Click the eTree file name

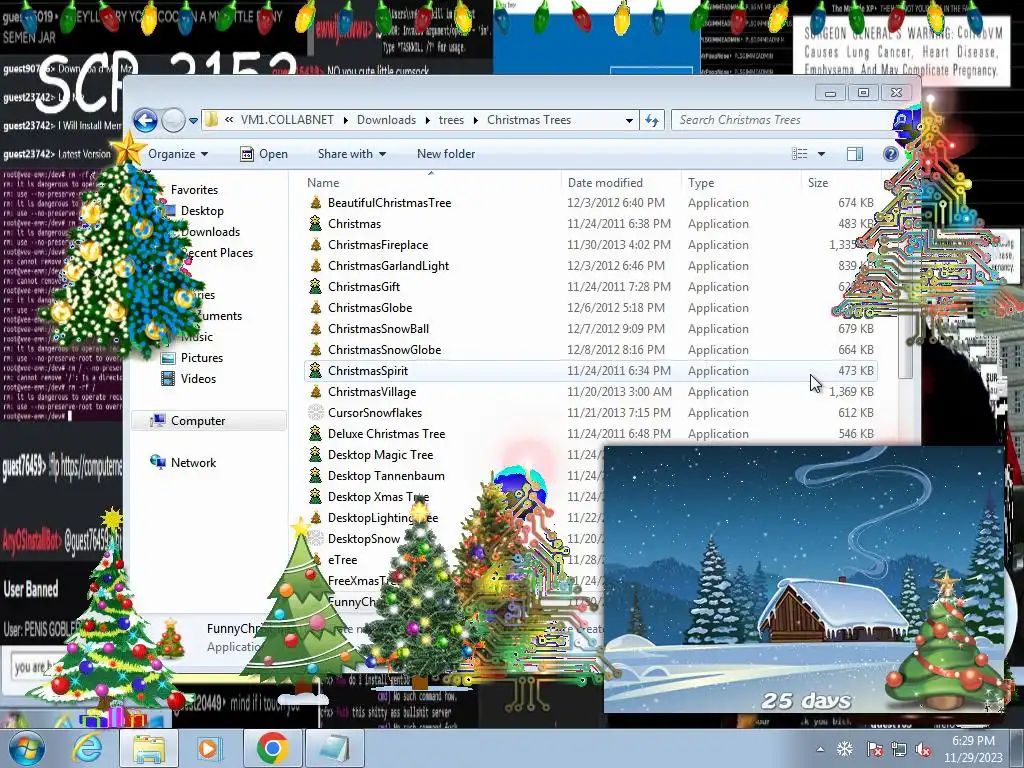[x=343, y=560]
